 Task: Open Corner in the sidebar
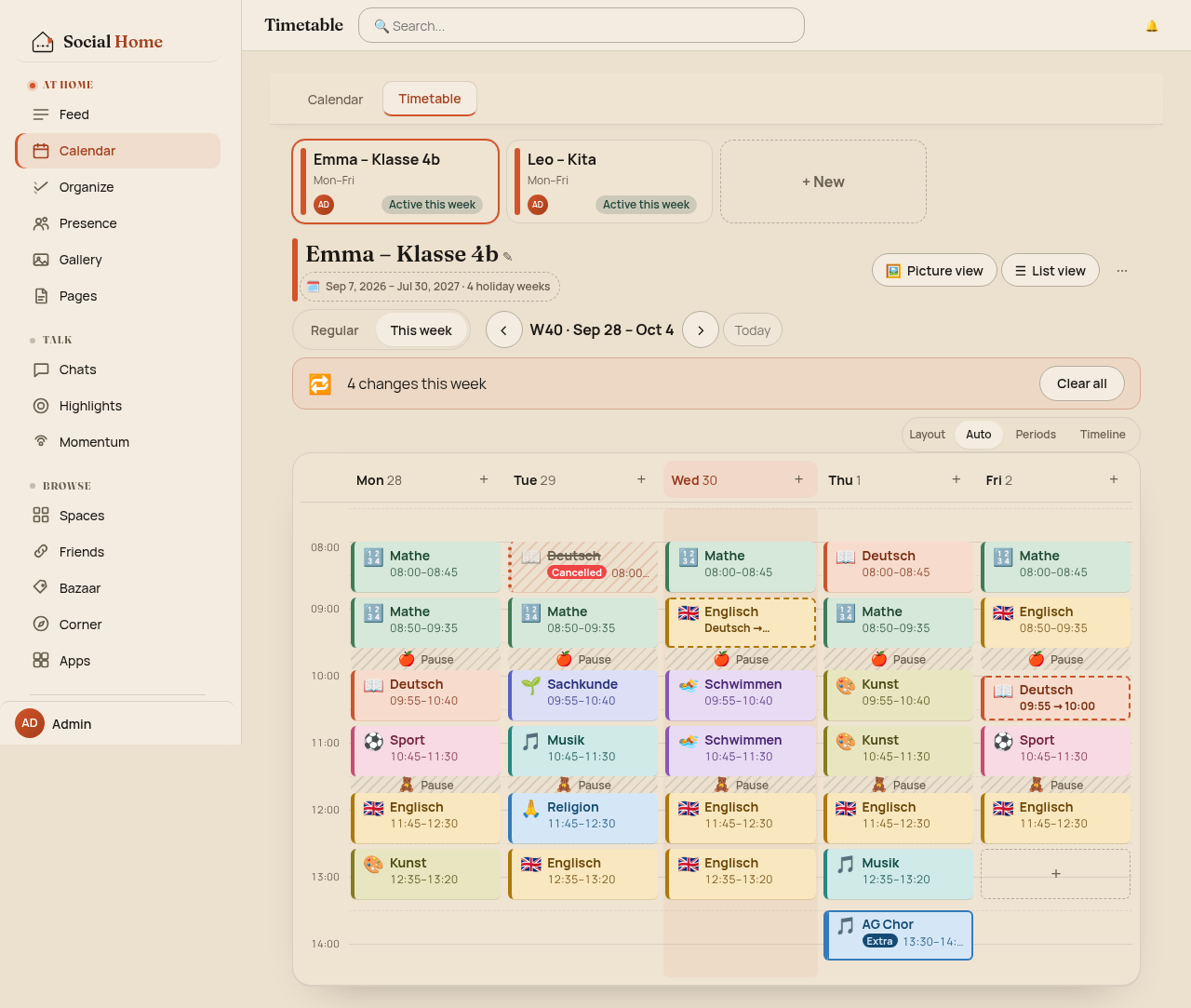coord(118,625)
